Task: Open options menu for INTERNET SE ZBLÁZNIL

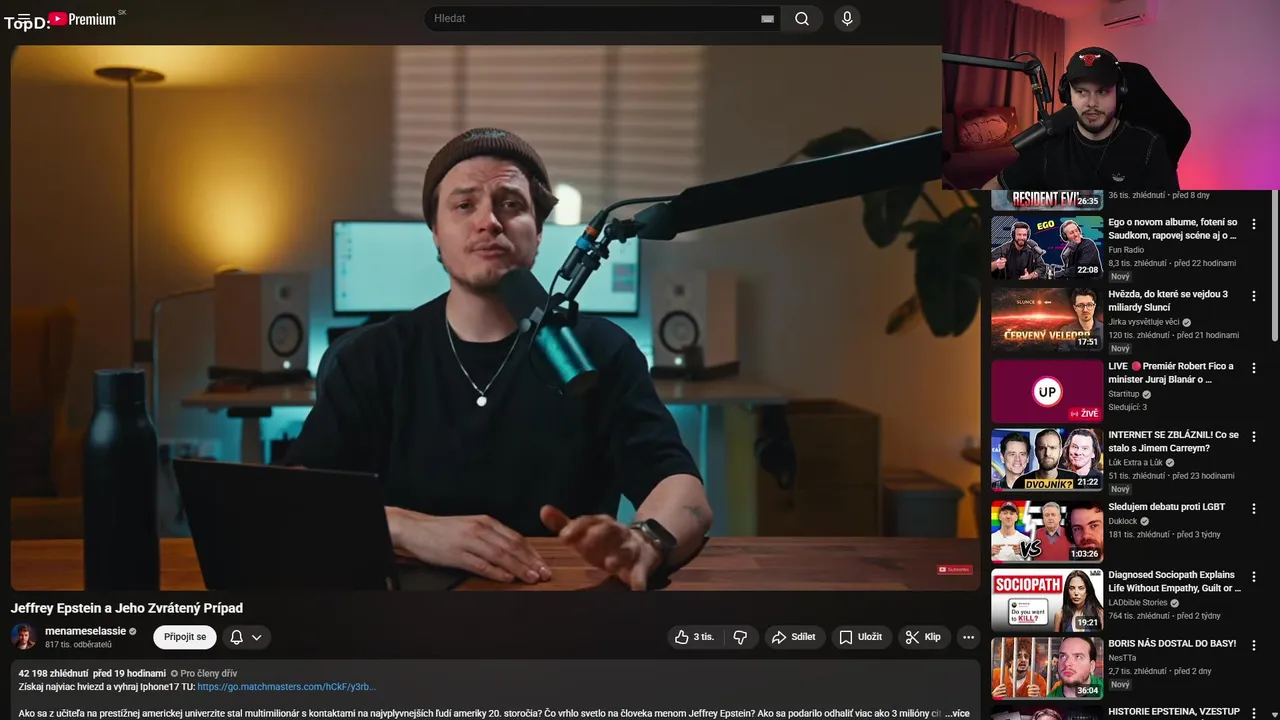Action: 1254,438
